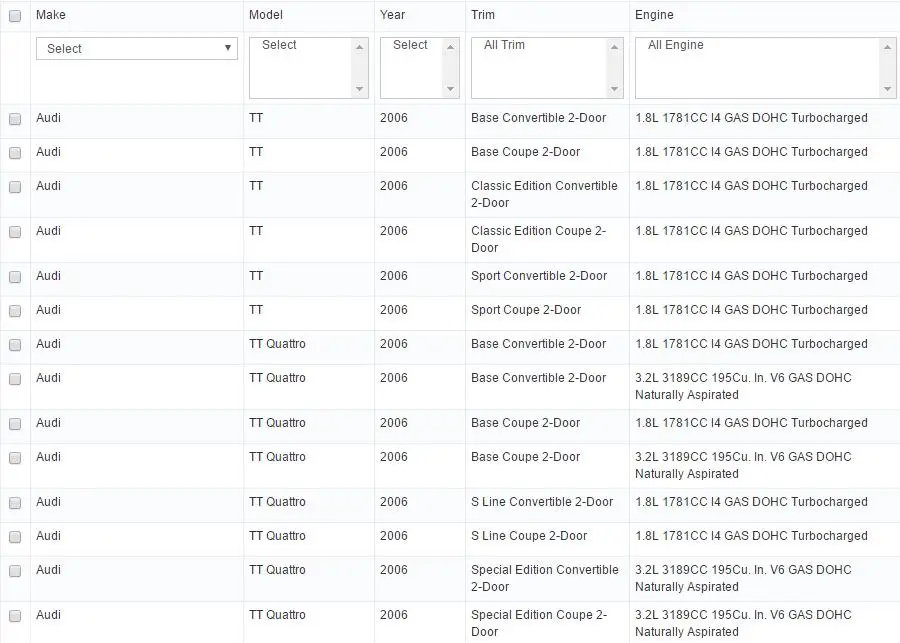
Task: Select the TT Classic Edition Coupe row checkbox
Action: coord(15,231)
